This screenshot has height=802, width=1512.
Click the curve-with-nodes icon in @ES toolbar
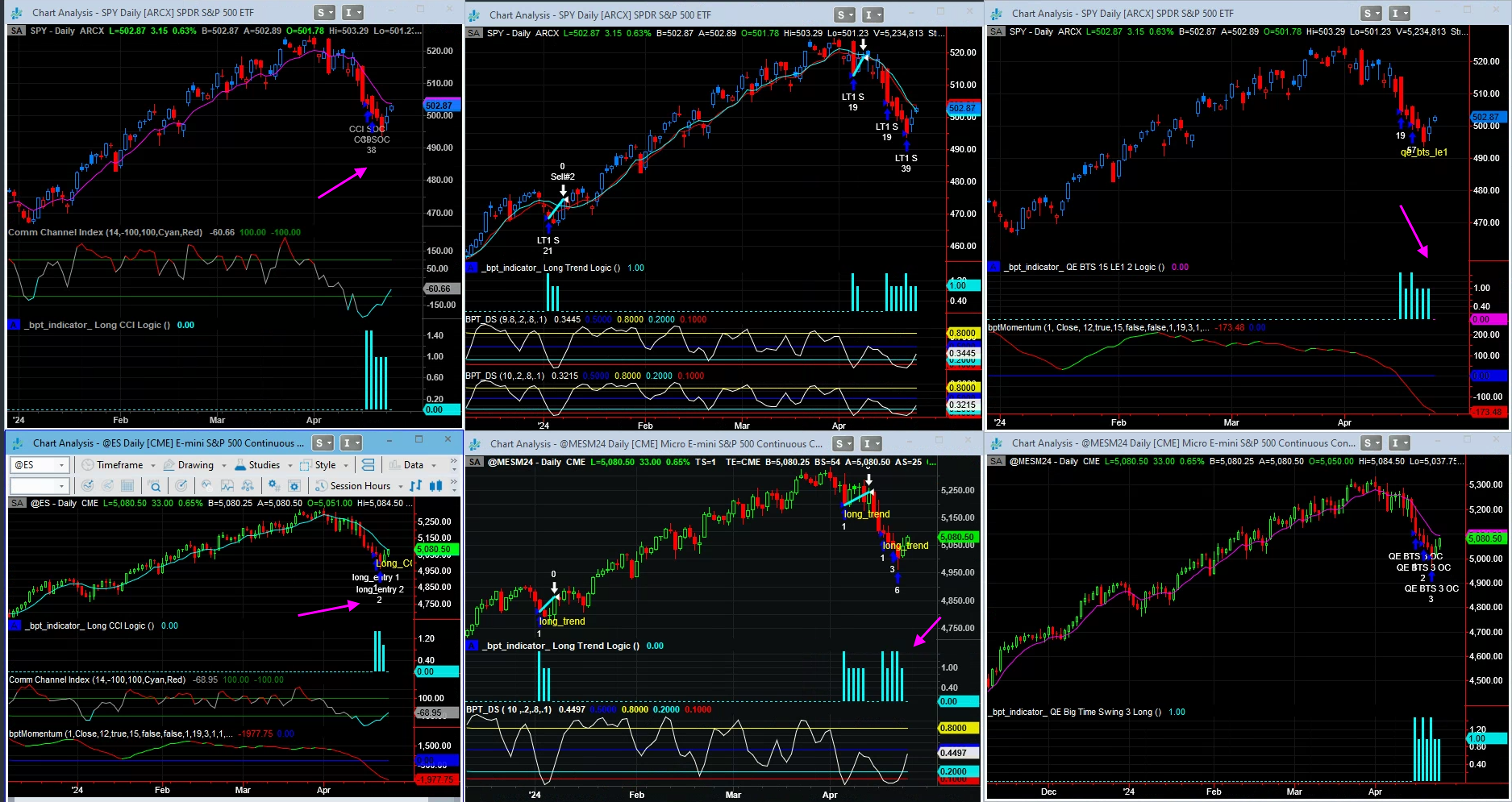[x=248, y=486]
